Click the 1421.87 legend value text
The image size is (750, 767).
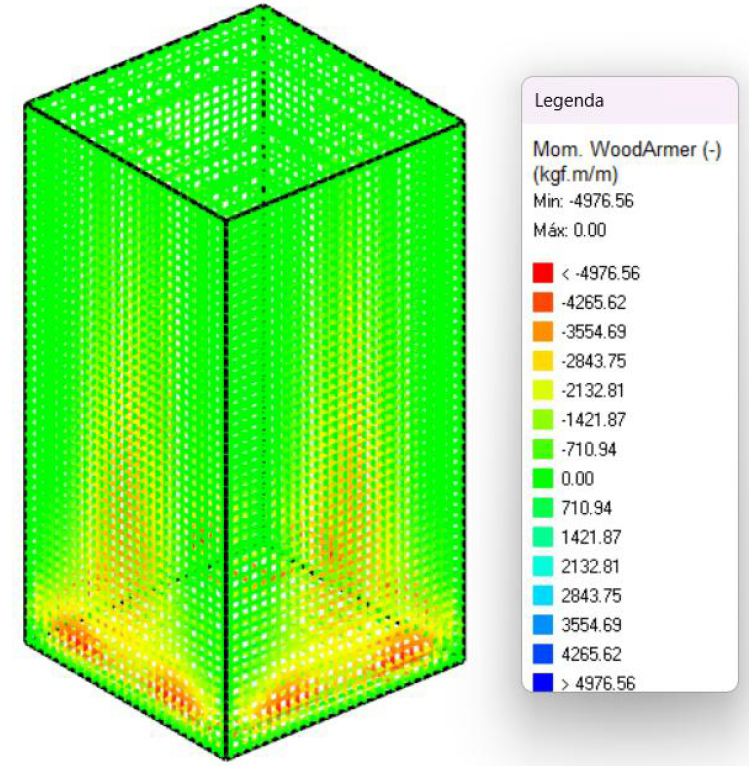[591, 538]
